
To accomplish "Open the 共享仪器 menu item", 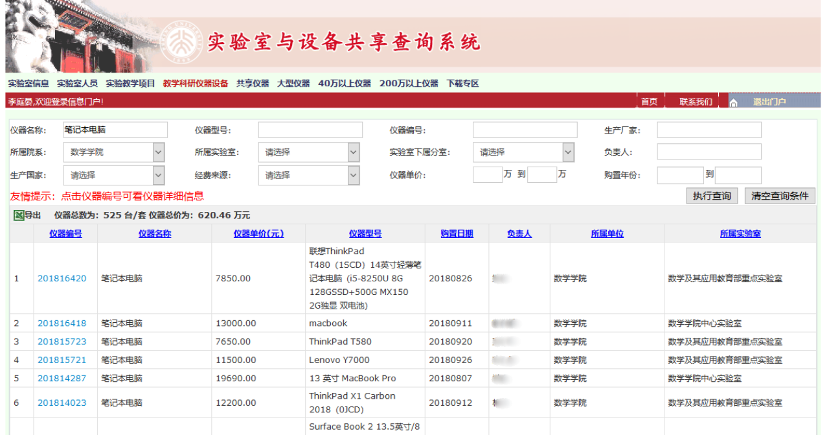I will coord(253,83).
